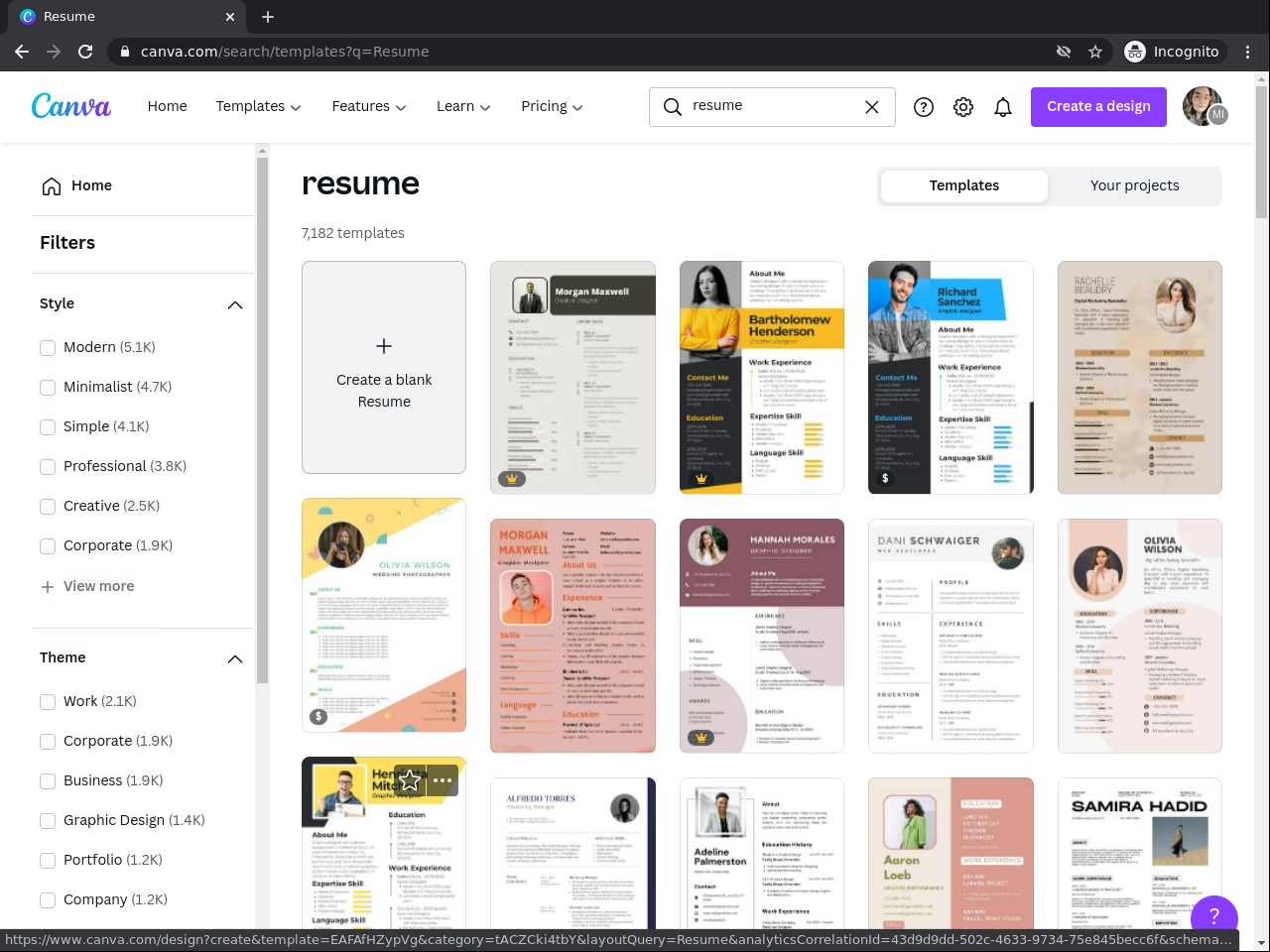This screenshot has width=1270, height=952.
Task: Collapse the Style filter section
Action: [235, 304]
